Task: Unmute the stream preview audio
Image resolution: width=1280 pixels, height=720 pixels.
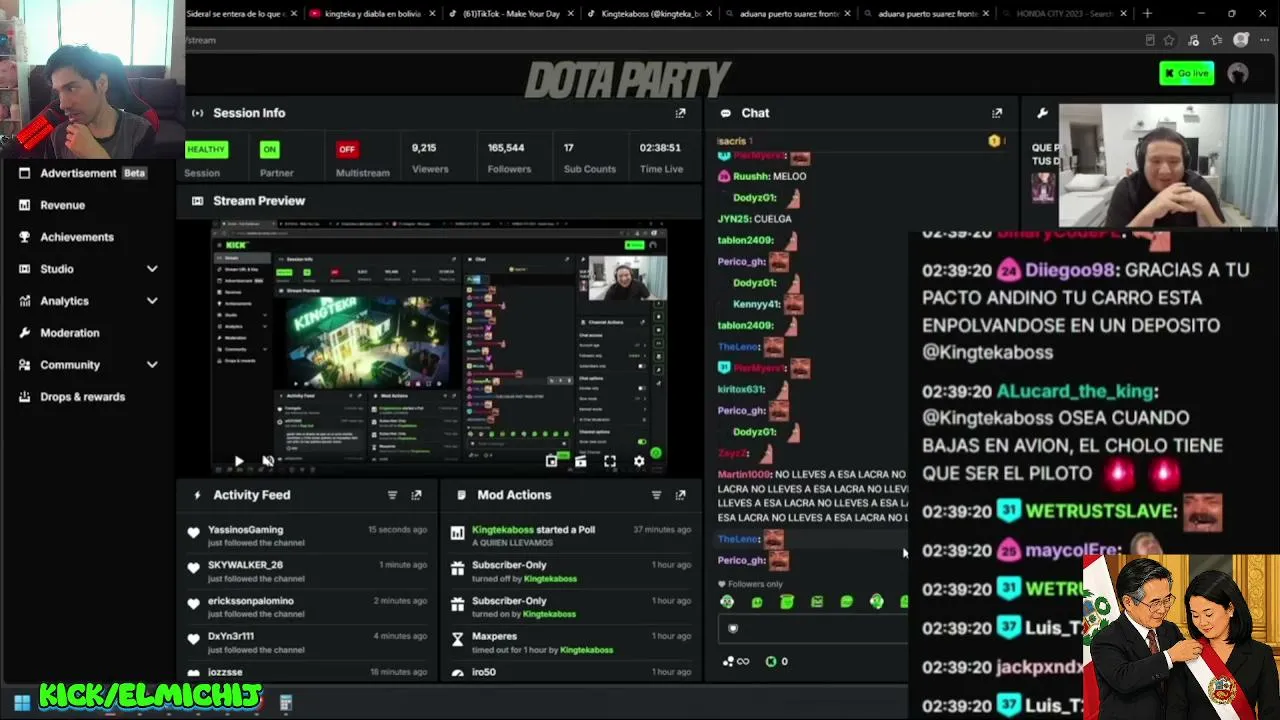Action: click(268, 461)
